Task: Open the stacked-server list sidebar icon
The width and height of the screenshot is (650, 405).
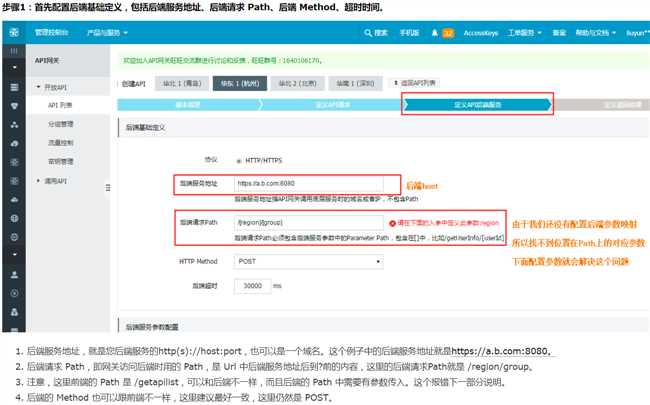Action: [x=14, y=87]
